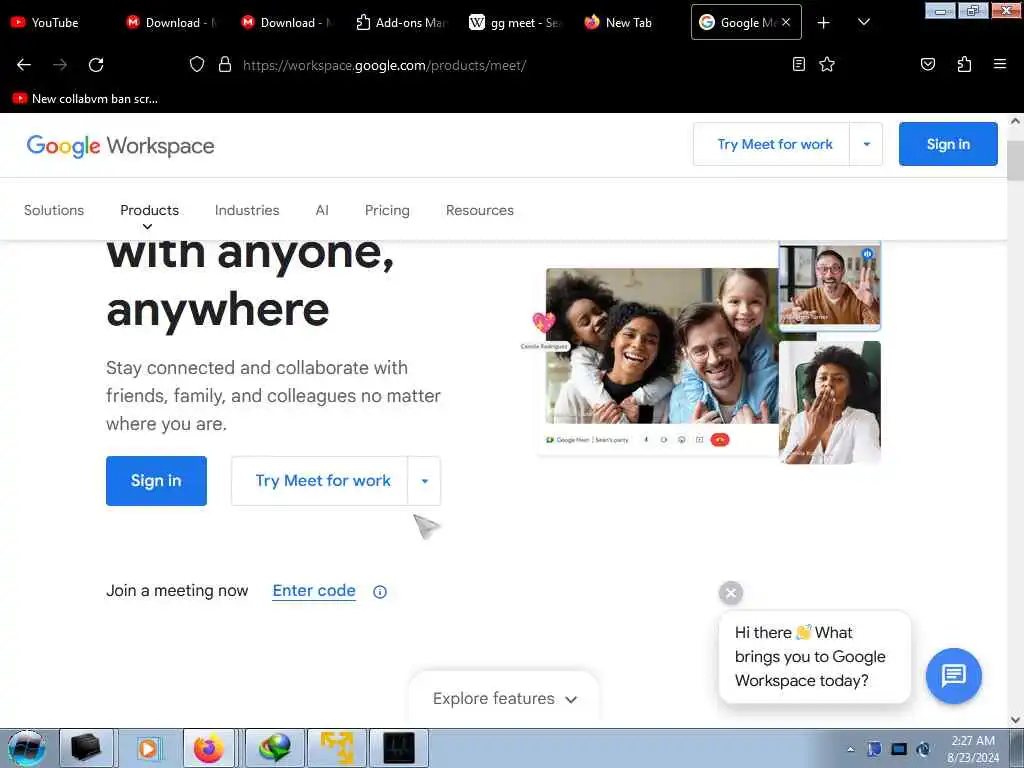
Task: List all tabs with the chevron button
Action: [863, 22]
